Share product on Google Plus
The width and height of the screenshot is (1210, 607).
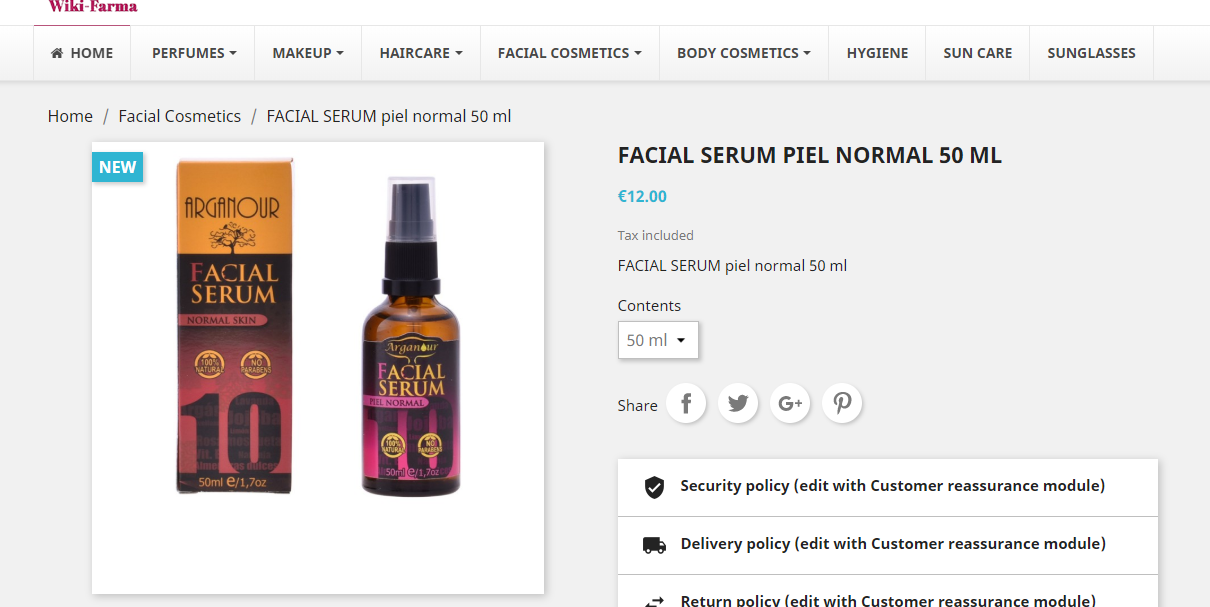tap(790, 403)
